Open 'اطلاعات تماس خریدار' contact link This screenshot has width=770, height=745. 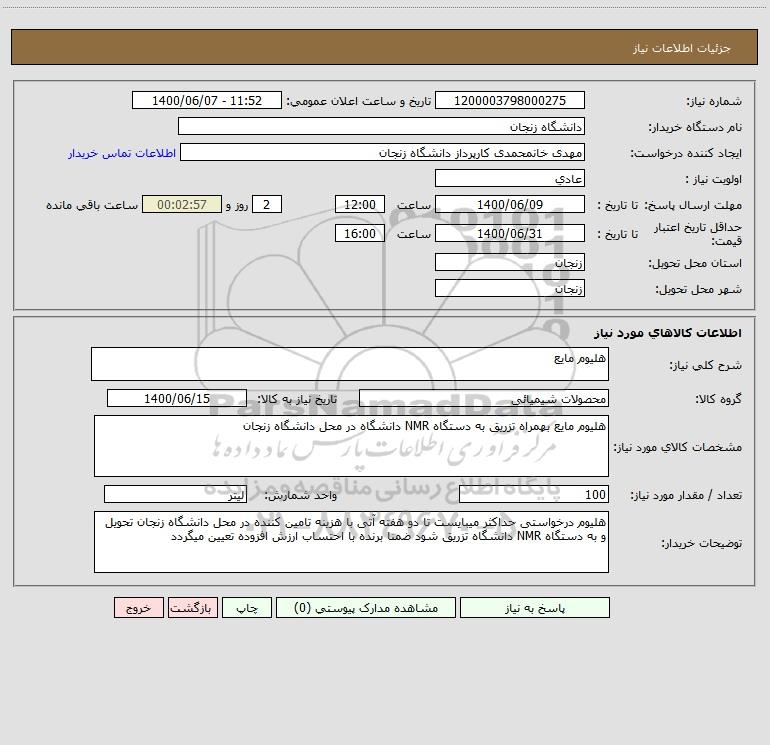[122, 153]
